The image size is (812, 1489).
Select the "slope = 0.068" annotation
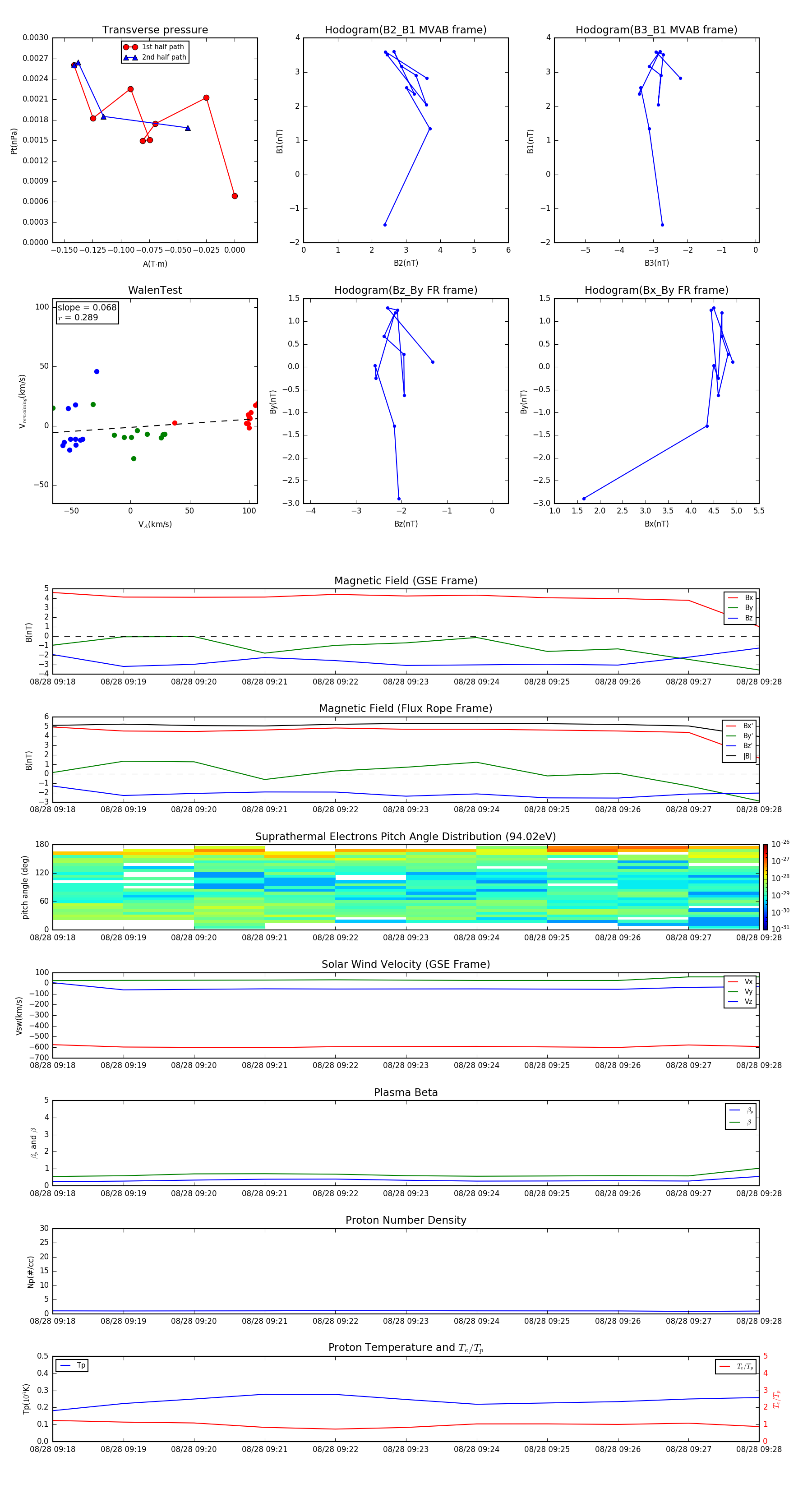[87, 308]
